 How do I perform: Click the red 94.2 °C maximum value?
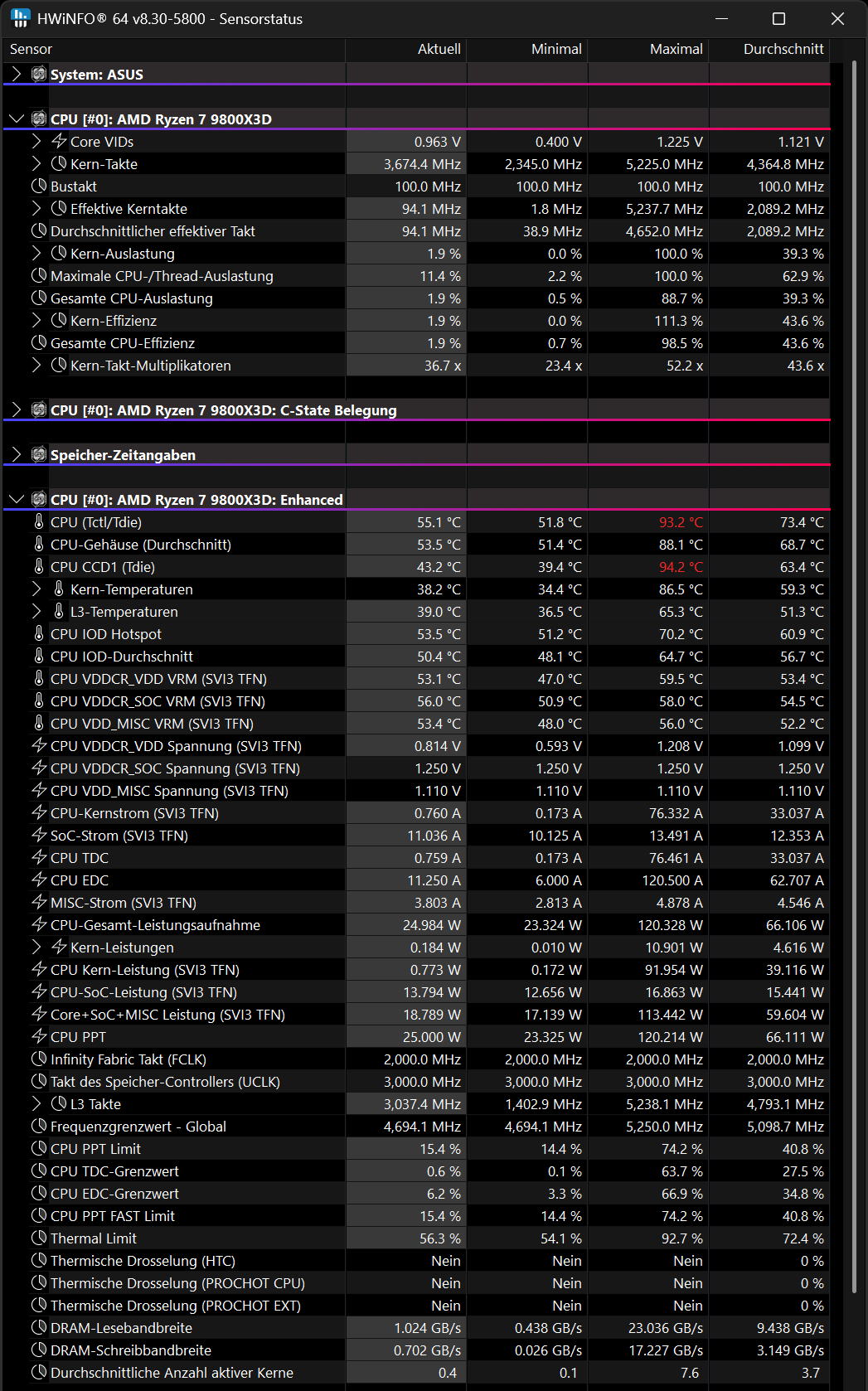(x=681, y=567)
